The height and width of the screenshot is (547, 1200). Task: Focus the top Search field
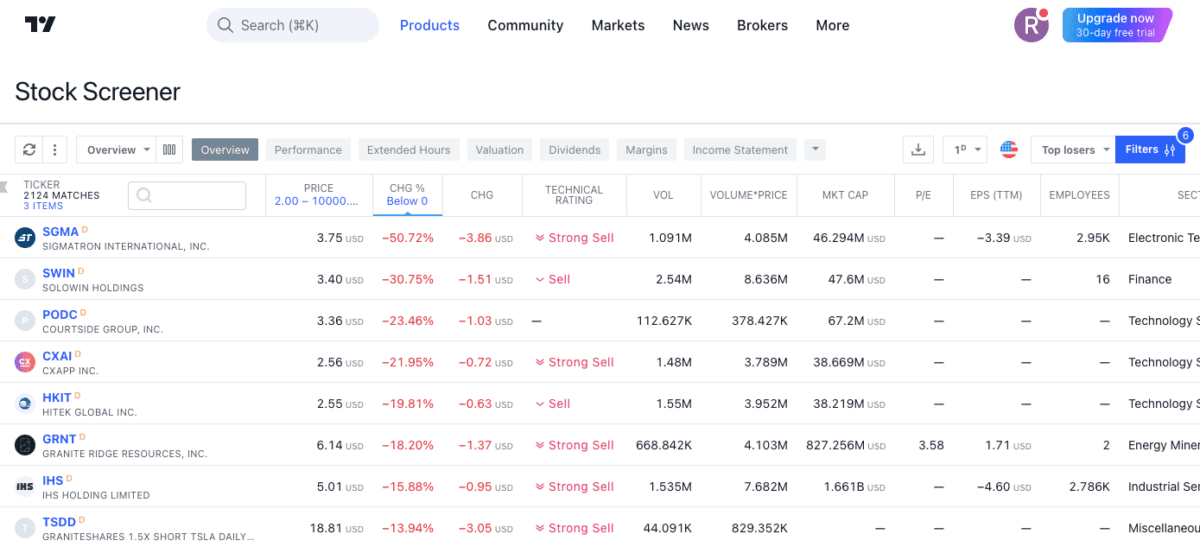tap(293, 25)
